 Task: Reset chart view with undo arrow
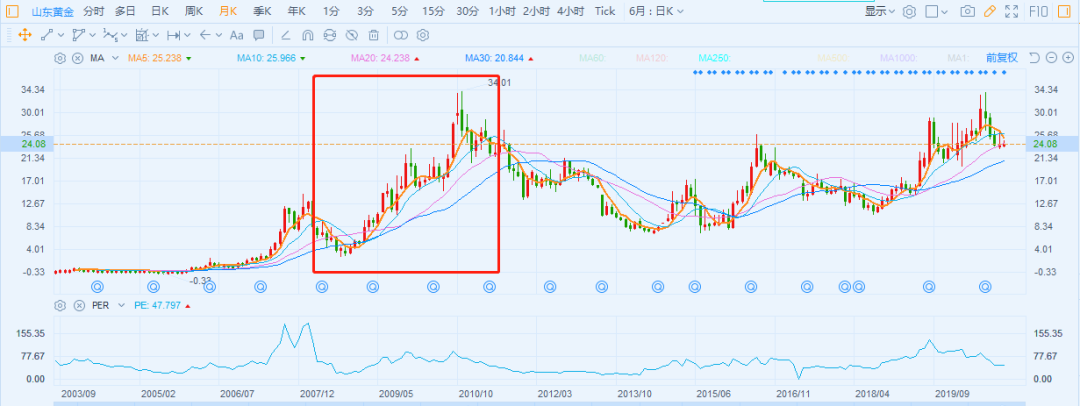pos(1035,58)
